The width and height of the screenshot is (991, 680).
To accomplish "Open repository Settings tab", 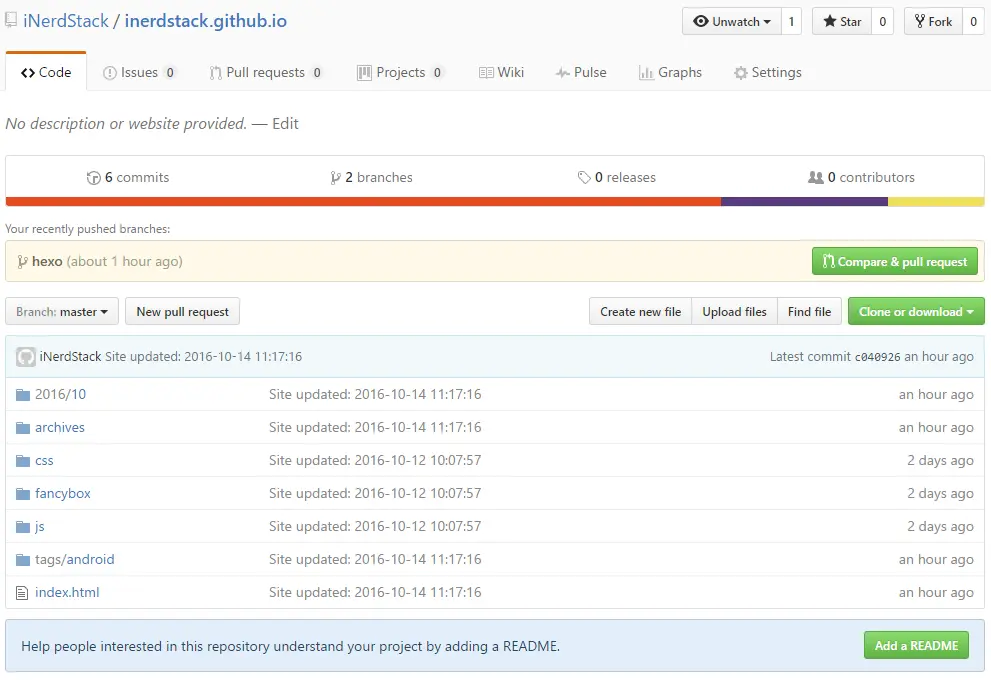I will [x=767, y=73].
